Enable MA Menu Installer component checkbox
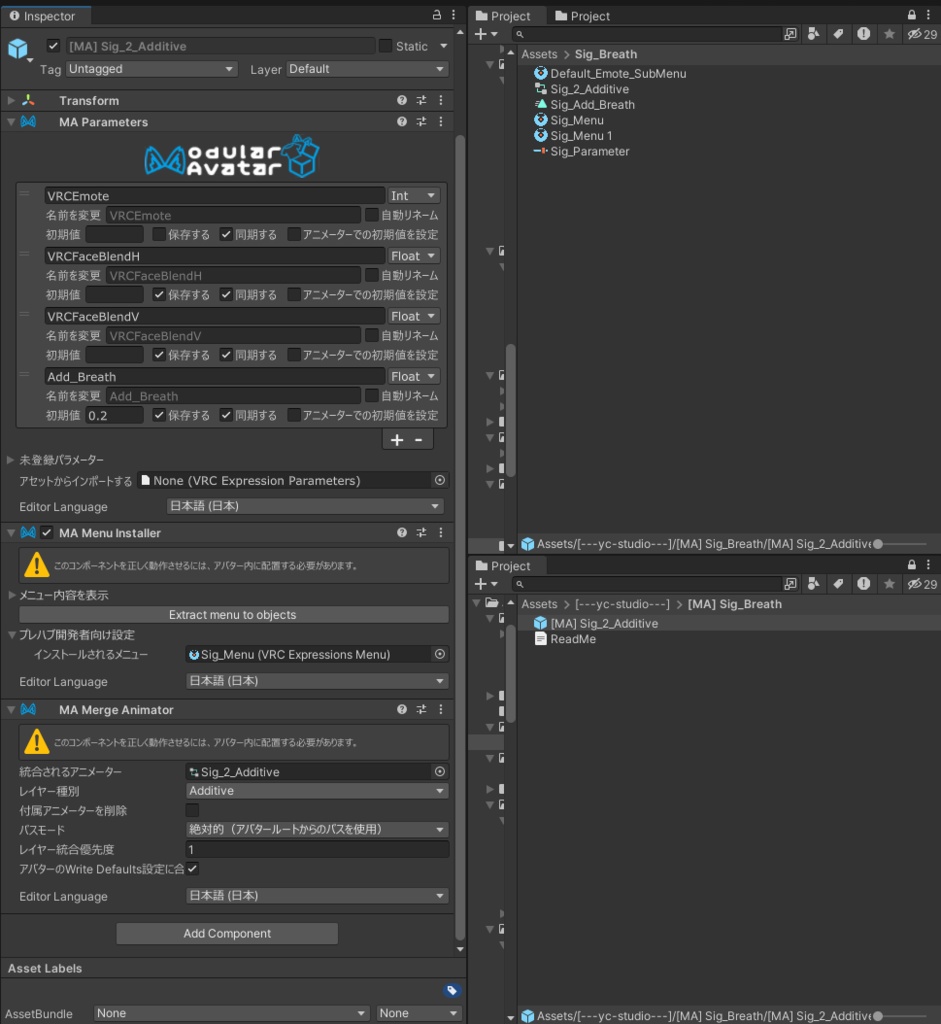This screenshot has height=1024, width=941. coord(46,532)
